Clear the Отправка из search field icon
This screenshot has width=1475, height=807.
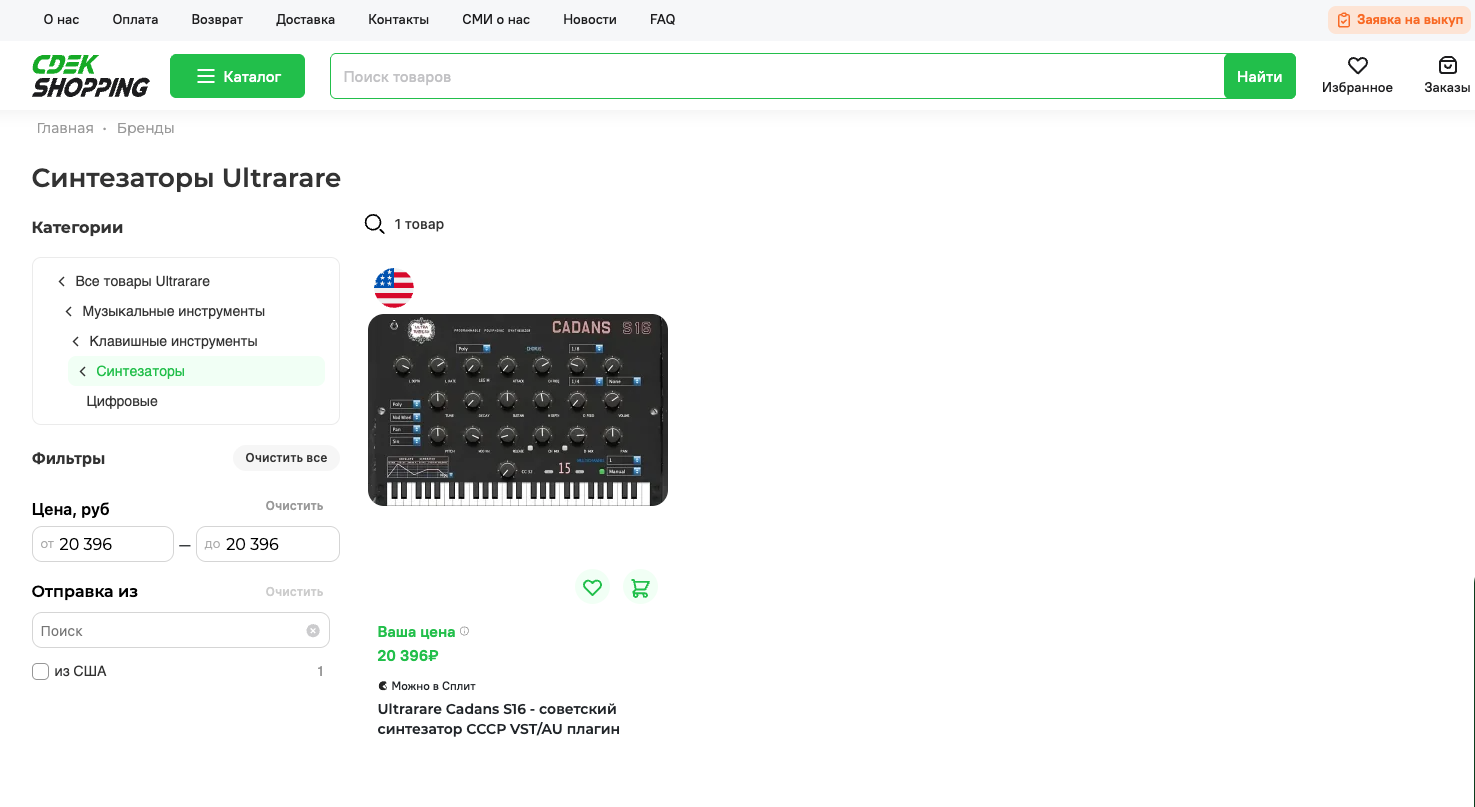click(x=313, y=631)
